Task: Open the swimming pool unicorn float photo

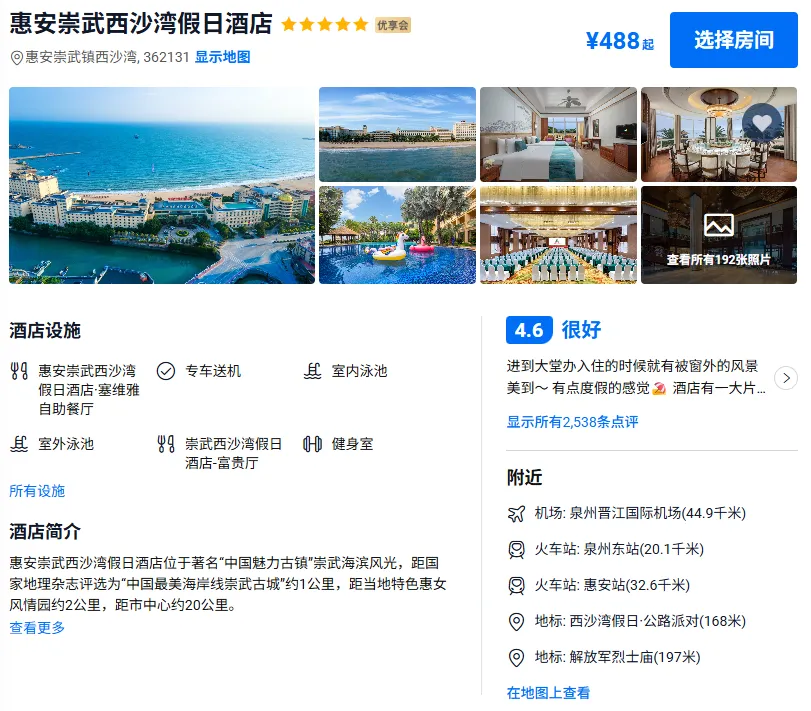Action: click(397, 235)
